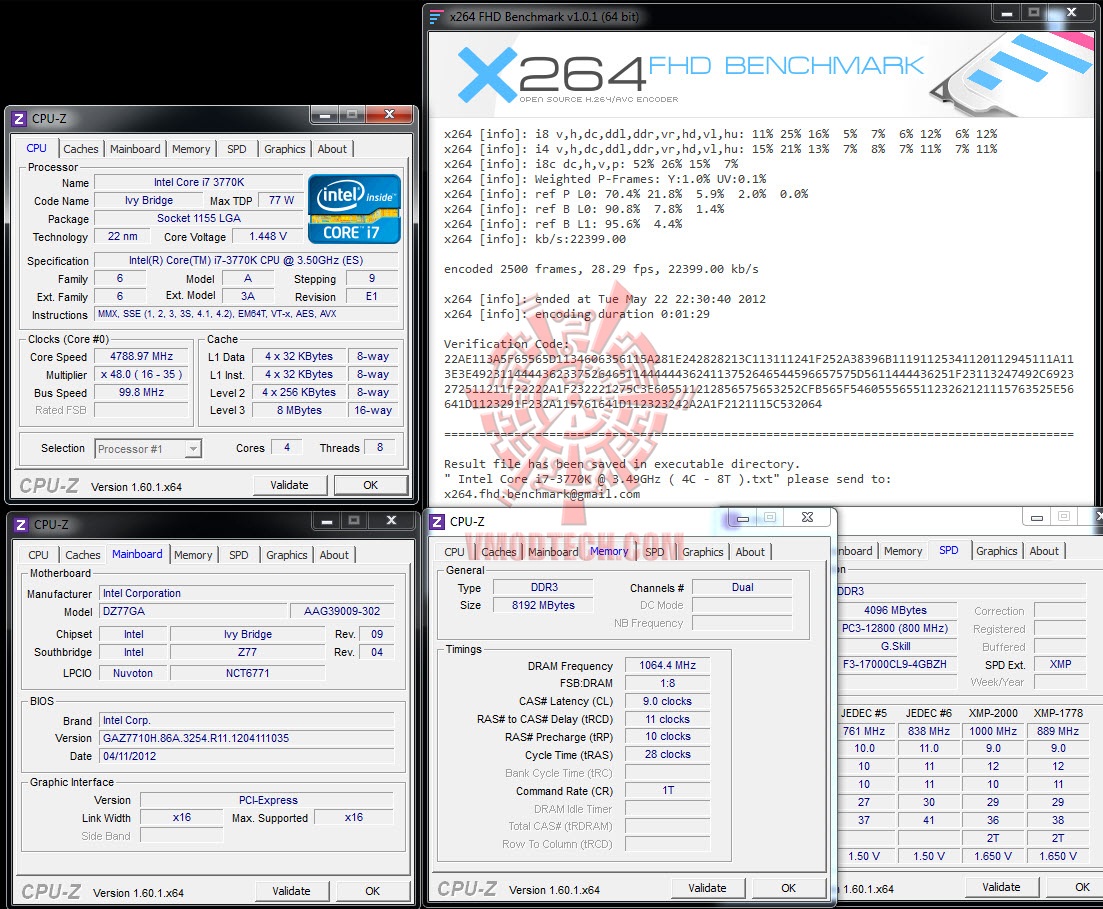Click the CAS# Latency 9.0 clocks value
Screen dimensions: 1103x909
(668, 701)
